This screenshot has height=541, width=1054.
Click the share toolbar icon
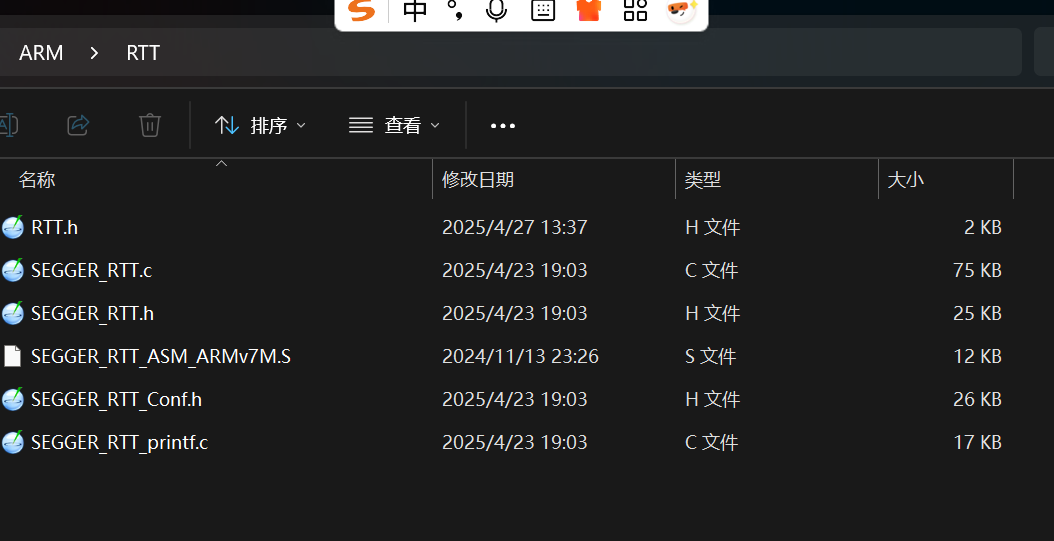79,125
